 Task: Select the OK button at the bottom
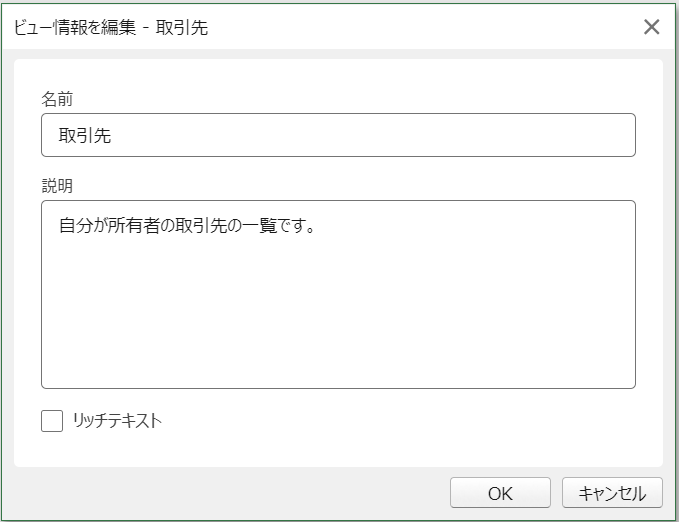(x=500, y=493)
